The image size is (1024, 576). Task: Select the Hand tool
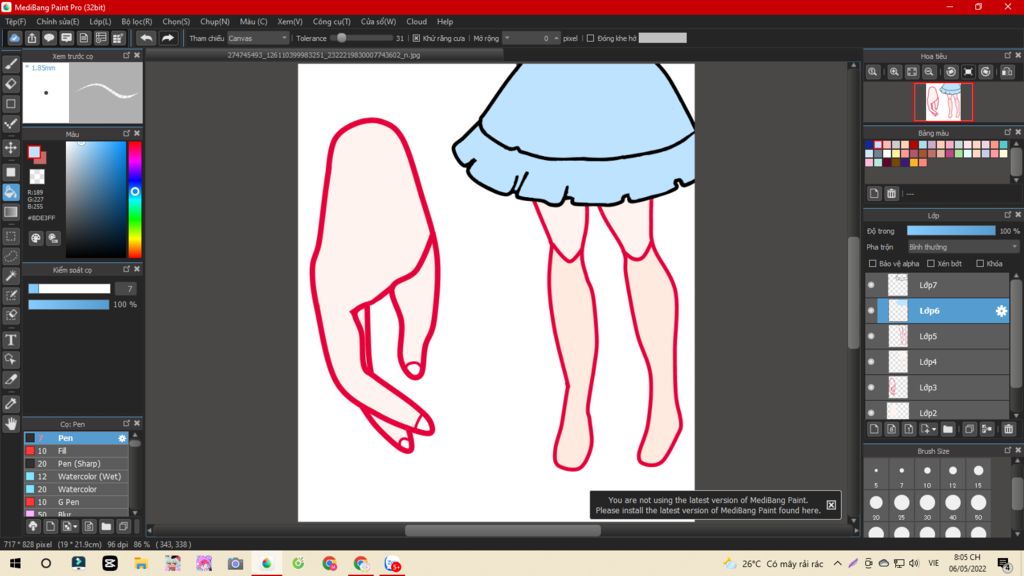[x=11, y=424]
